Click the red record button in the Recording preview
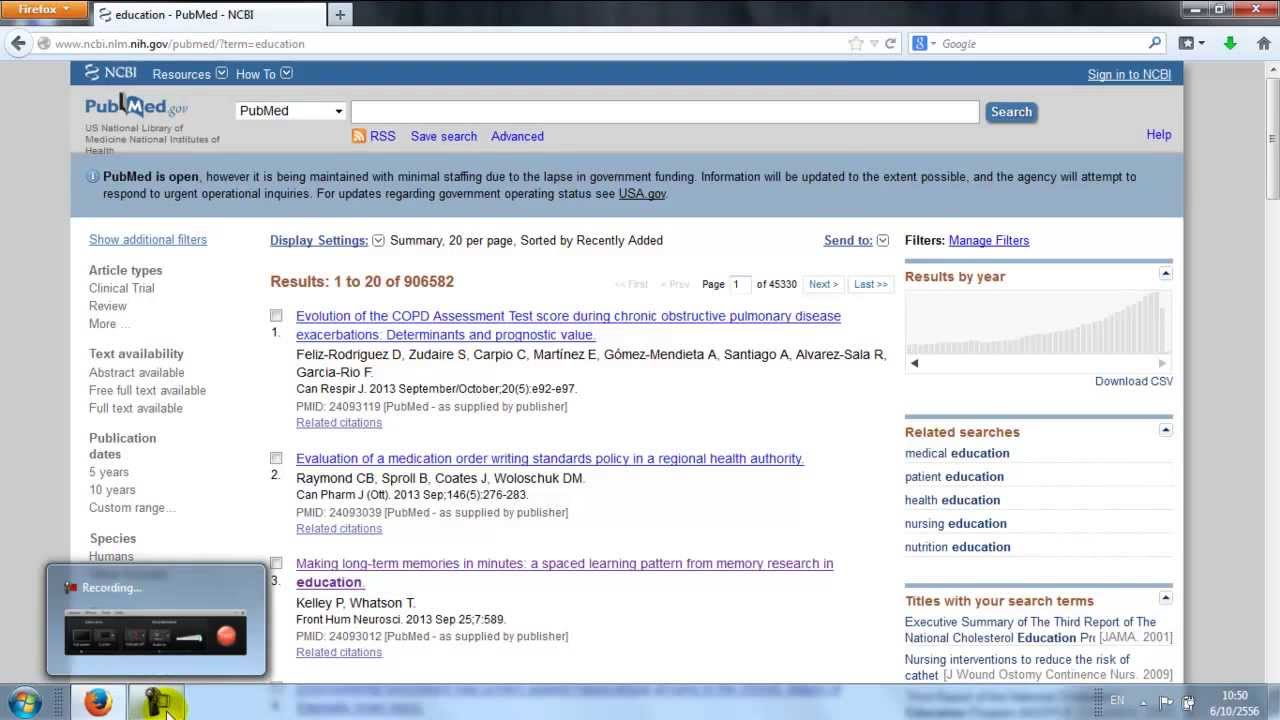The image size is (1280, 720). point(227,636)
